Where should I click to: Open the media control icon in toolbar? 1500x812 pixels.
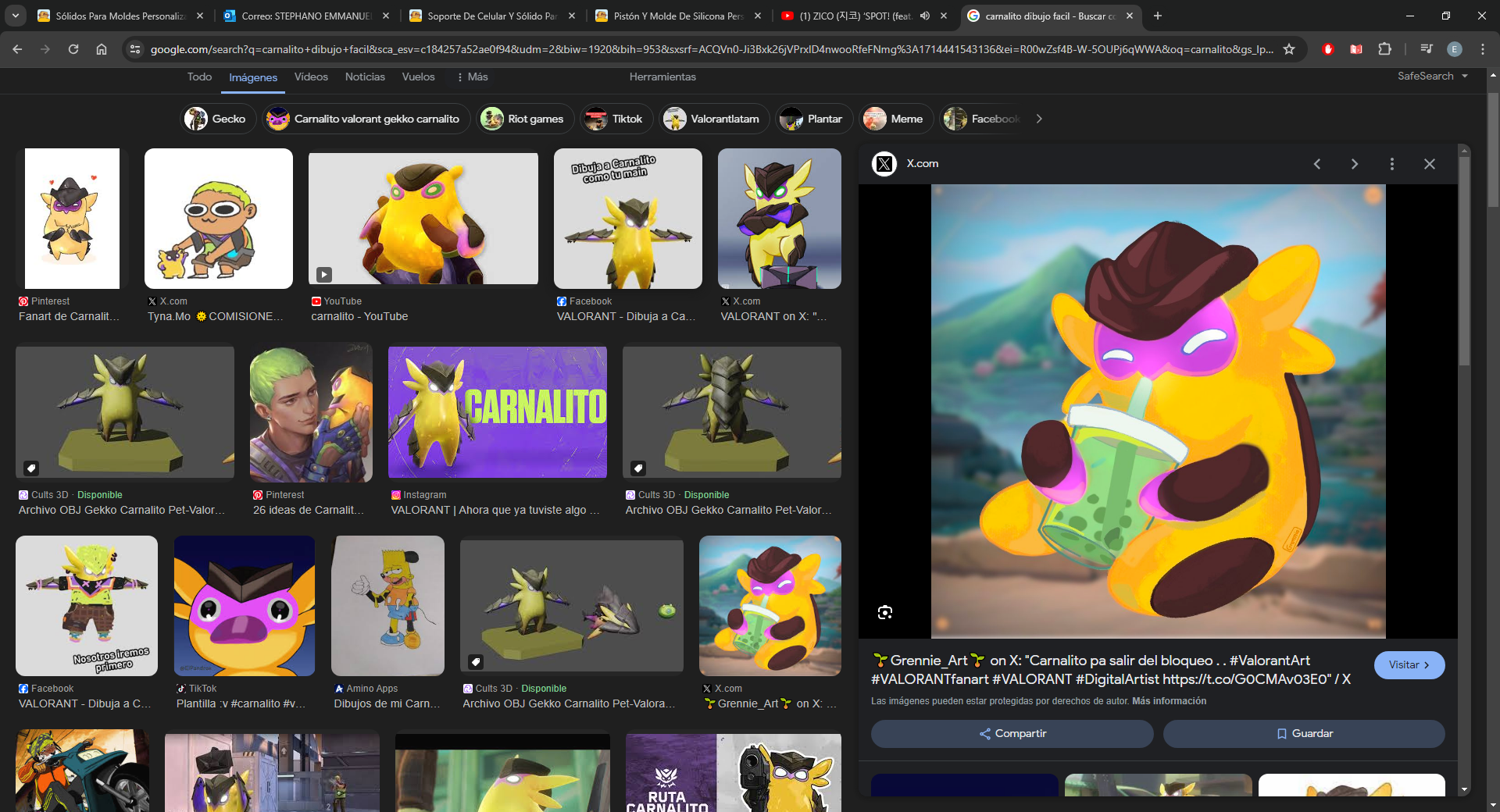(x=1427, y=49)
